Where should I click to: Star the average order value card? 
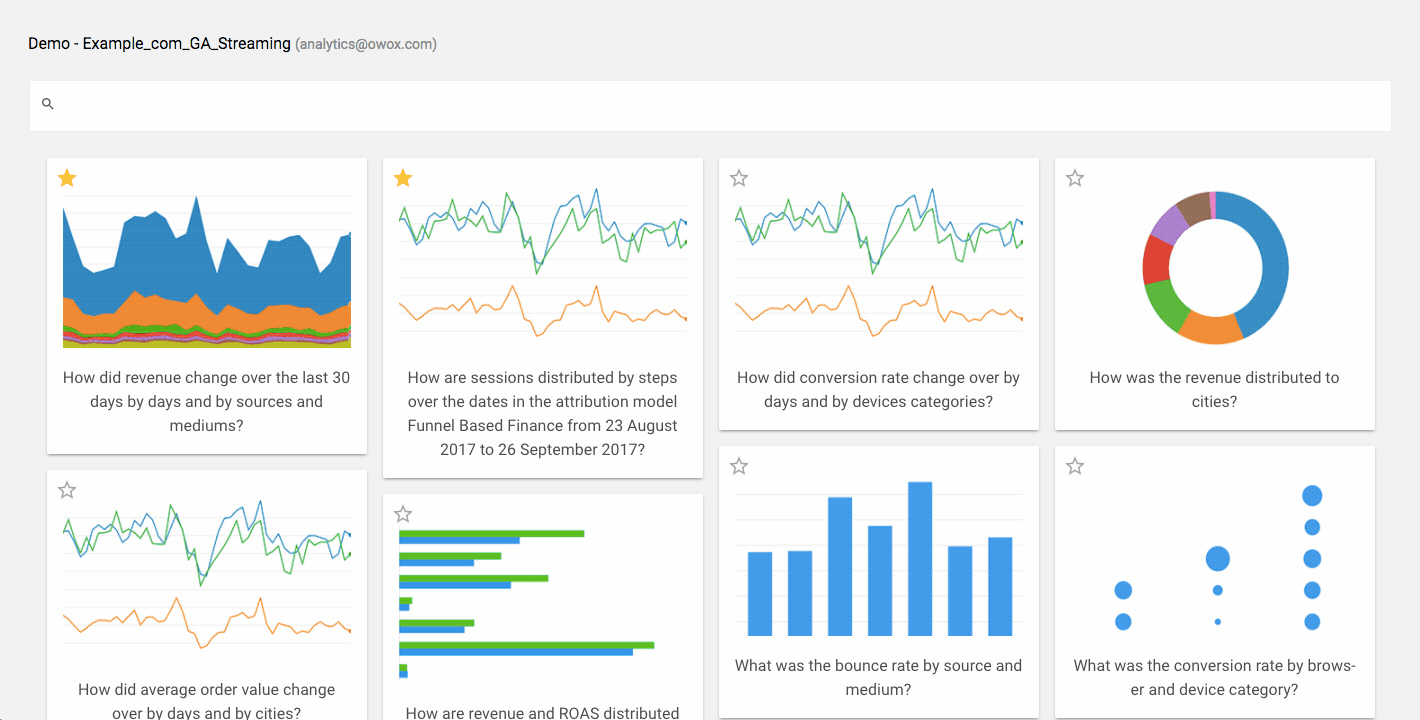point(67,490)
